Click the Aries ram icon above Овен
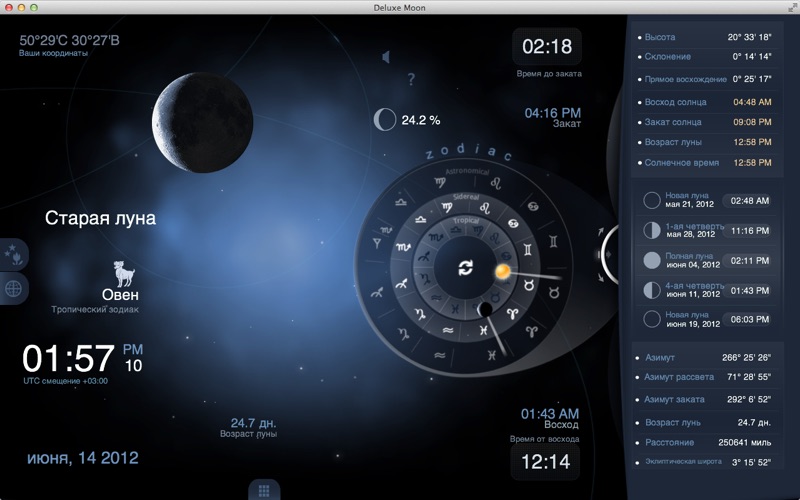Screen dimensions: 800x500 (x=123, y=273)
